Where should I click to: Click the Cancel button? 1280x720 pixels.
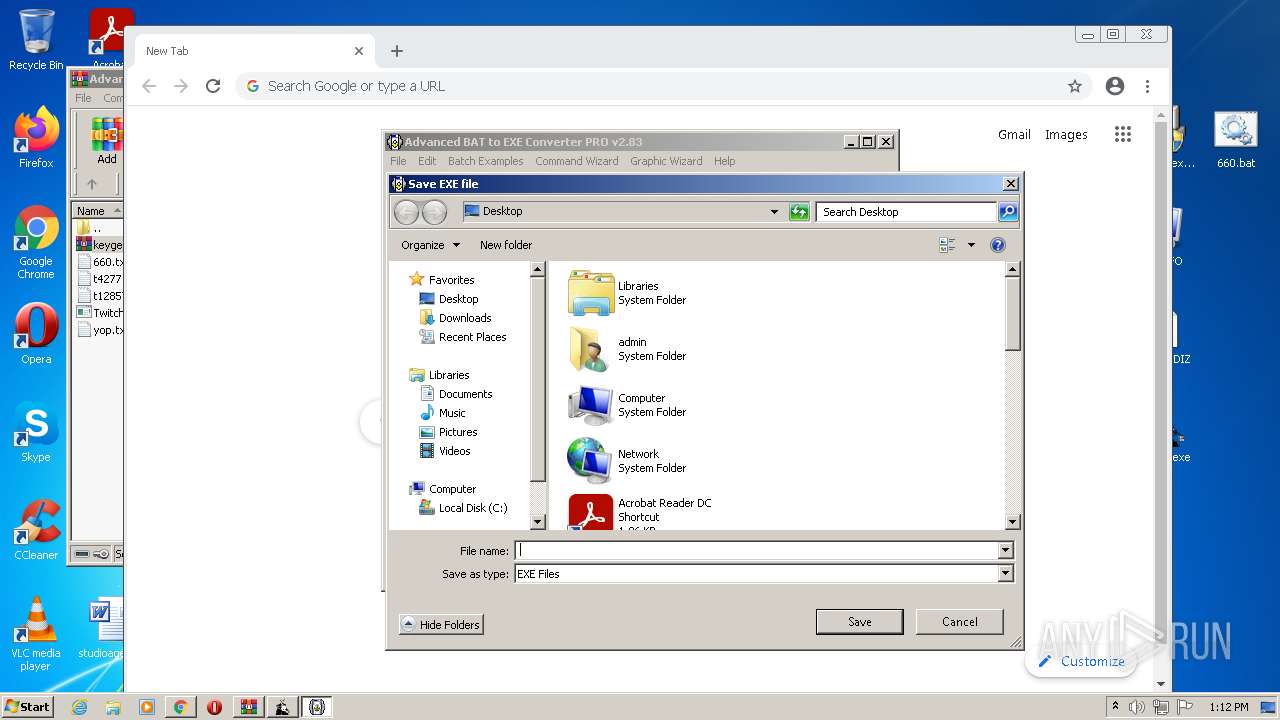pyautogui.click(x=960, y=622)
